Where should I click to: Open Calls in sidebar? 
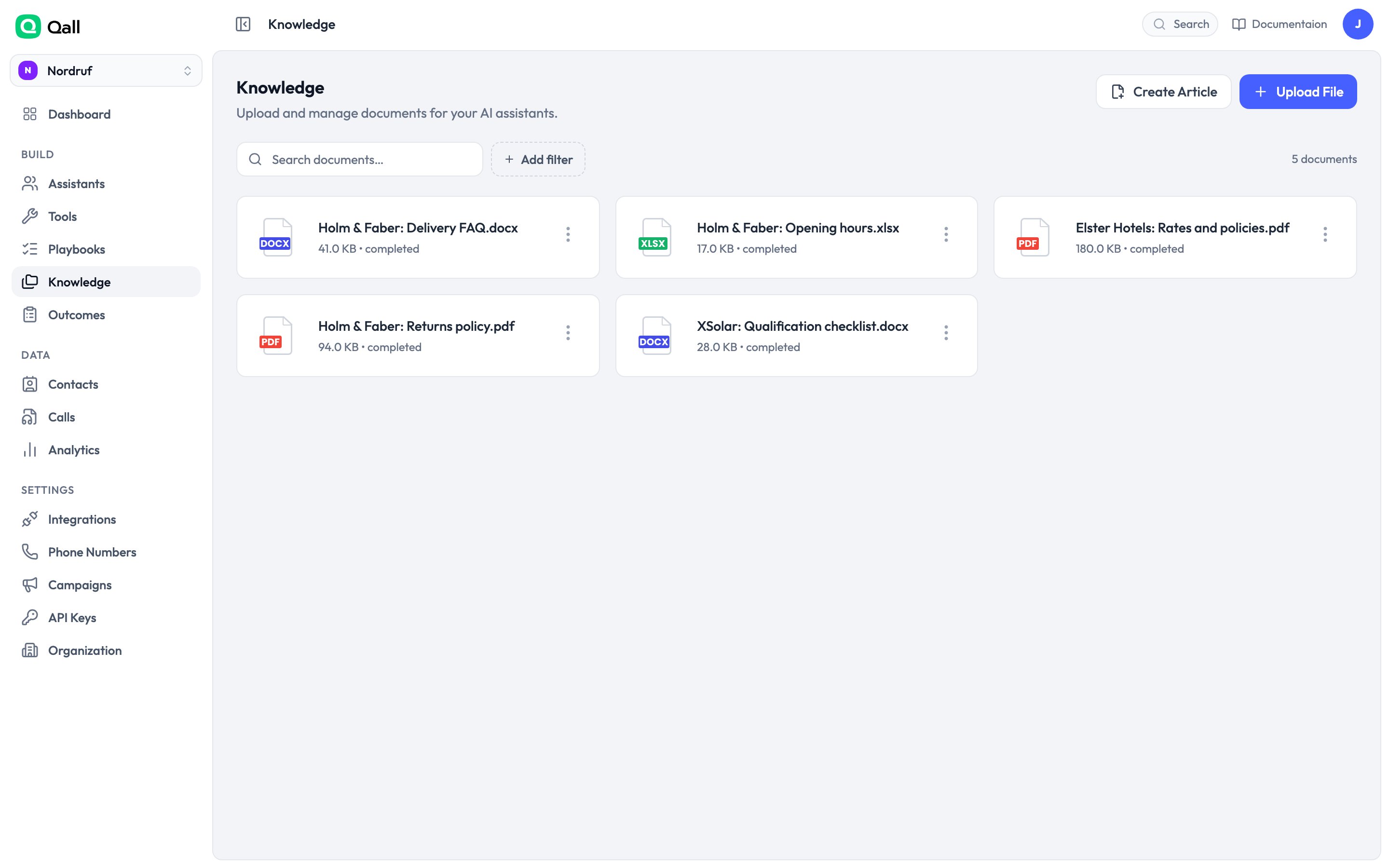click(x=106, y=417)
